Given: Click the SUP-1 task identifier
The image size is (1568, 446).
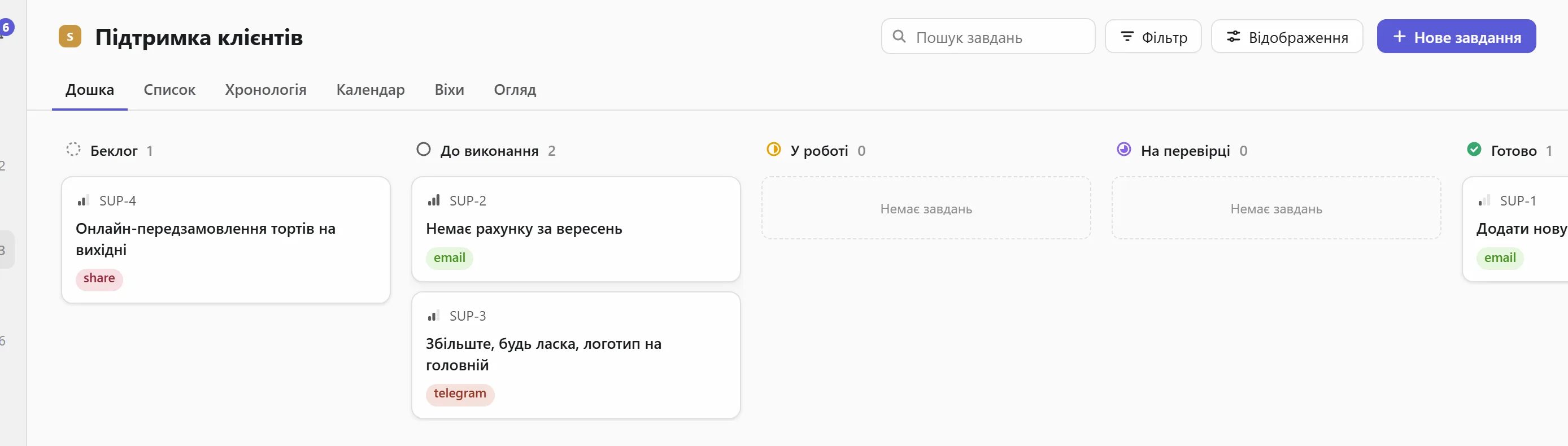Looking at the screenshot, I should (1518, 201).
